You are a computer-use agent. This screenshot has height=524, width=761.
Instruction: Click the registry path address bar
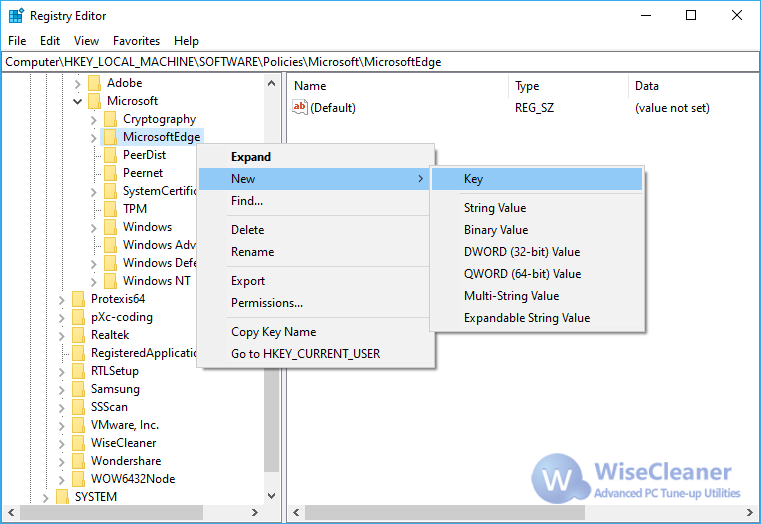click(x=380, y=62)
